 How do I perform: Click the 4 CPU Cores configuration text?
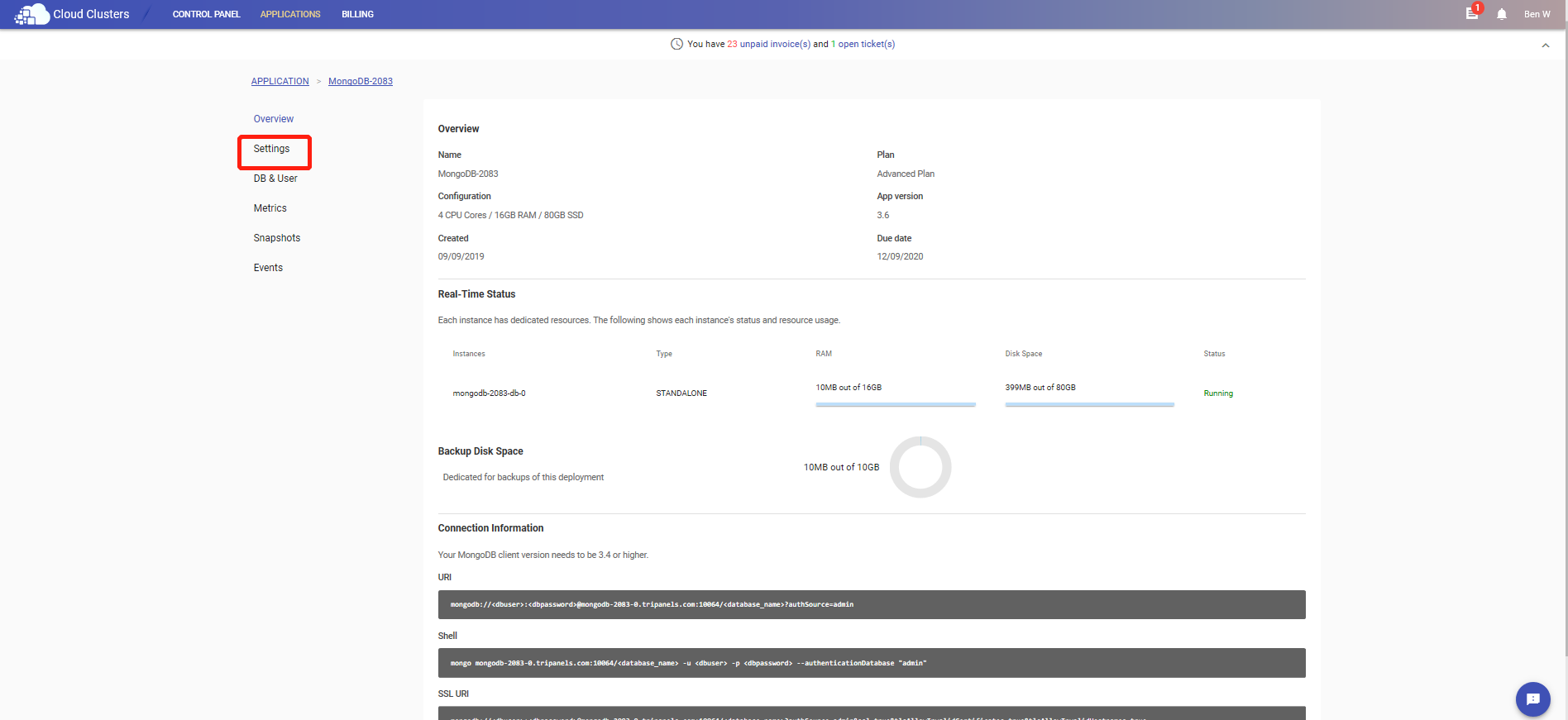510,215
